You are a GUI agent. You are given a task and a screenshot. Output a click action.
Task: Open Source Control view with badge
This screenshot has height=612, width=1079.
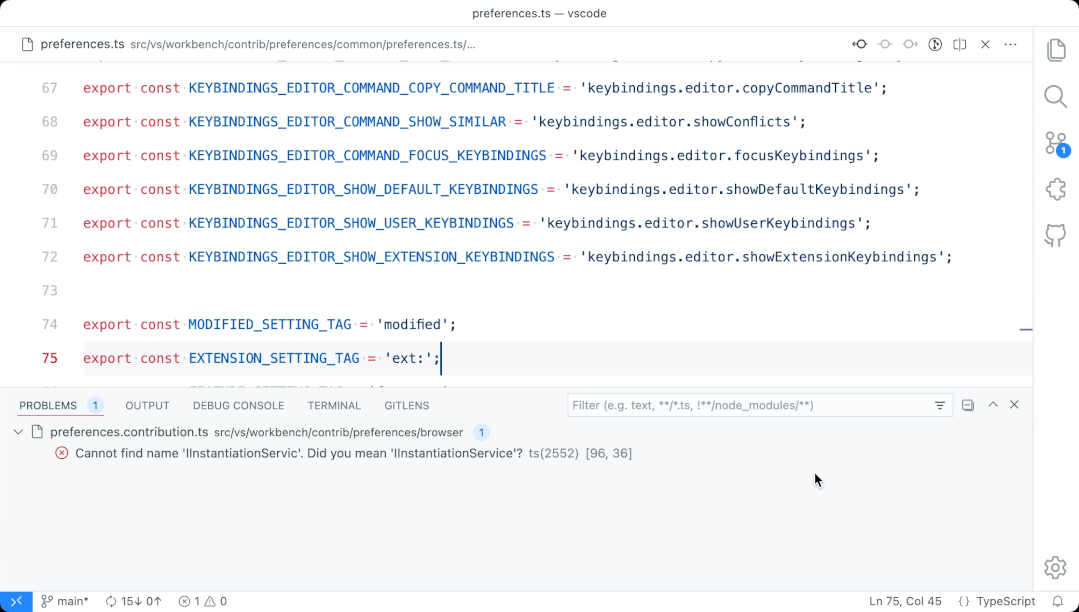tap(1055, 143)
